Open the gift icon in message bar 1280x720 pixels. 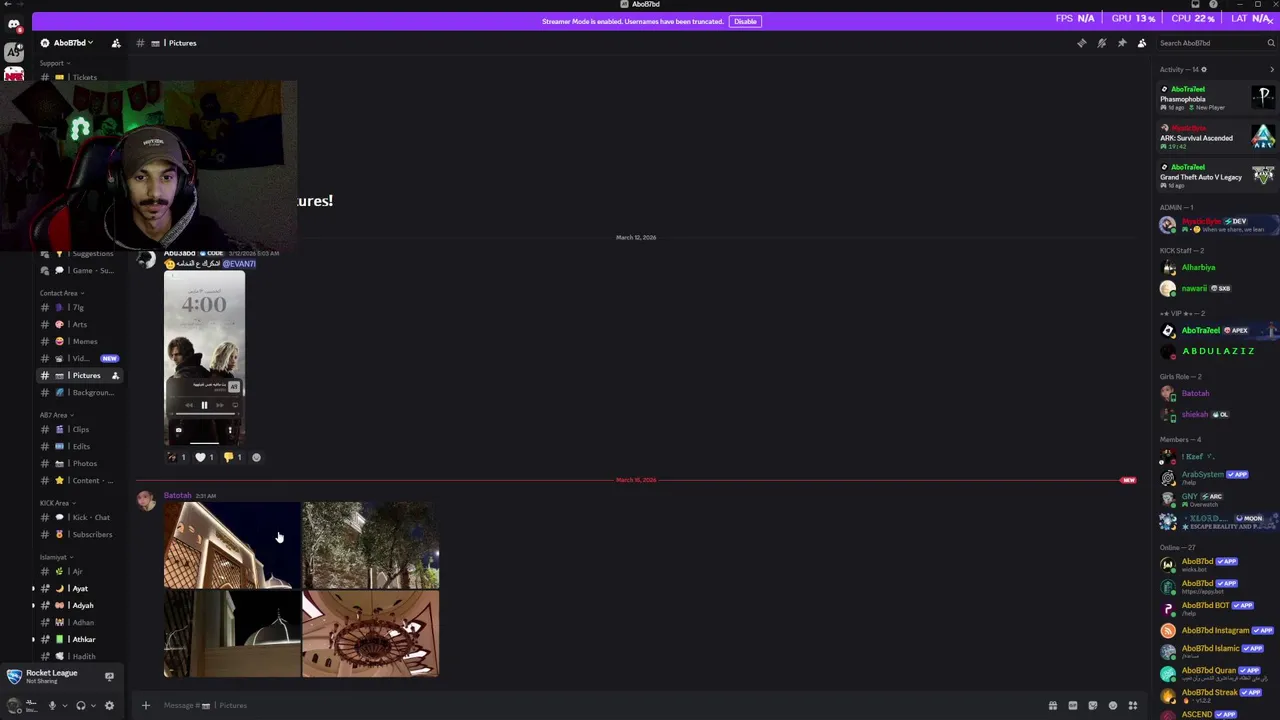coord(1052,705)
